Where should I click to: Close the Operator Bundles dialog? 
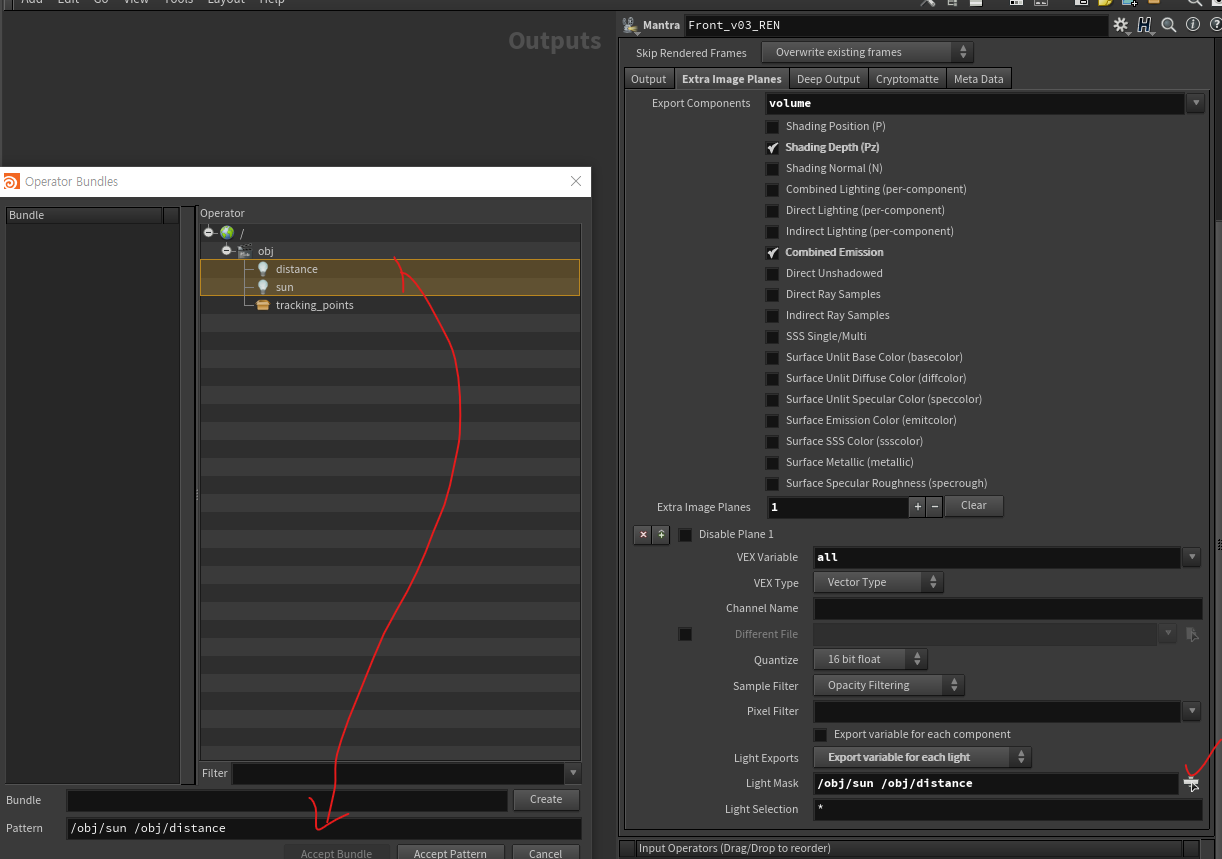pos(575,181)
